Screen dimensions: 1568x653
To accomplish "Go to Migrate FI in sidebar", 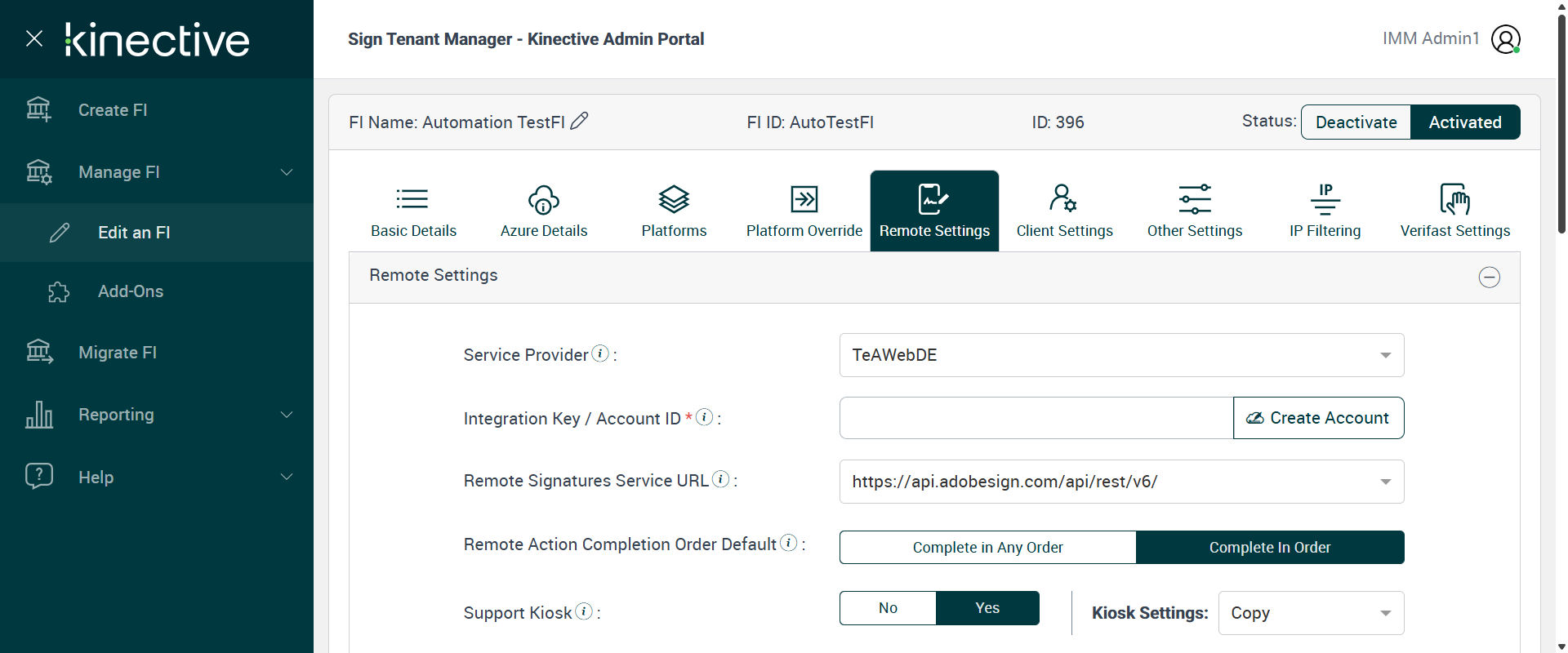I will (118, 353).
